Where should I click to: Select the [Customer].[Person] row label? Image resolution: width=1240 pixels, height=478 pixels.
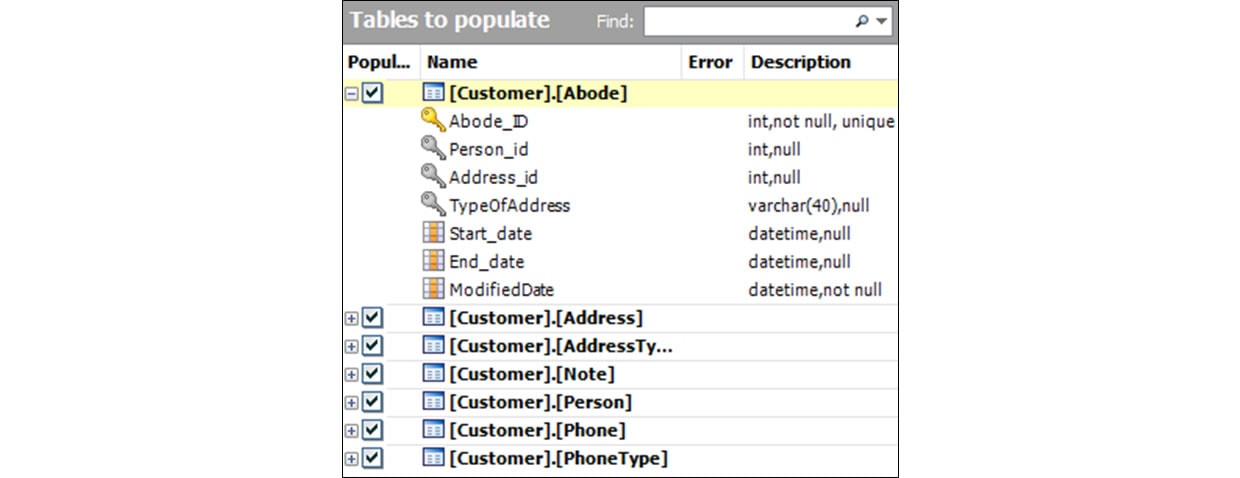tap(541, 402)
